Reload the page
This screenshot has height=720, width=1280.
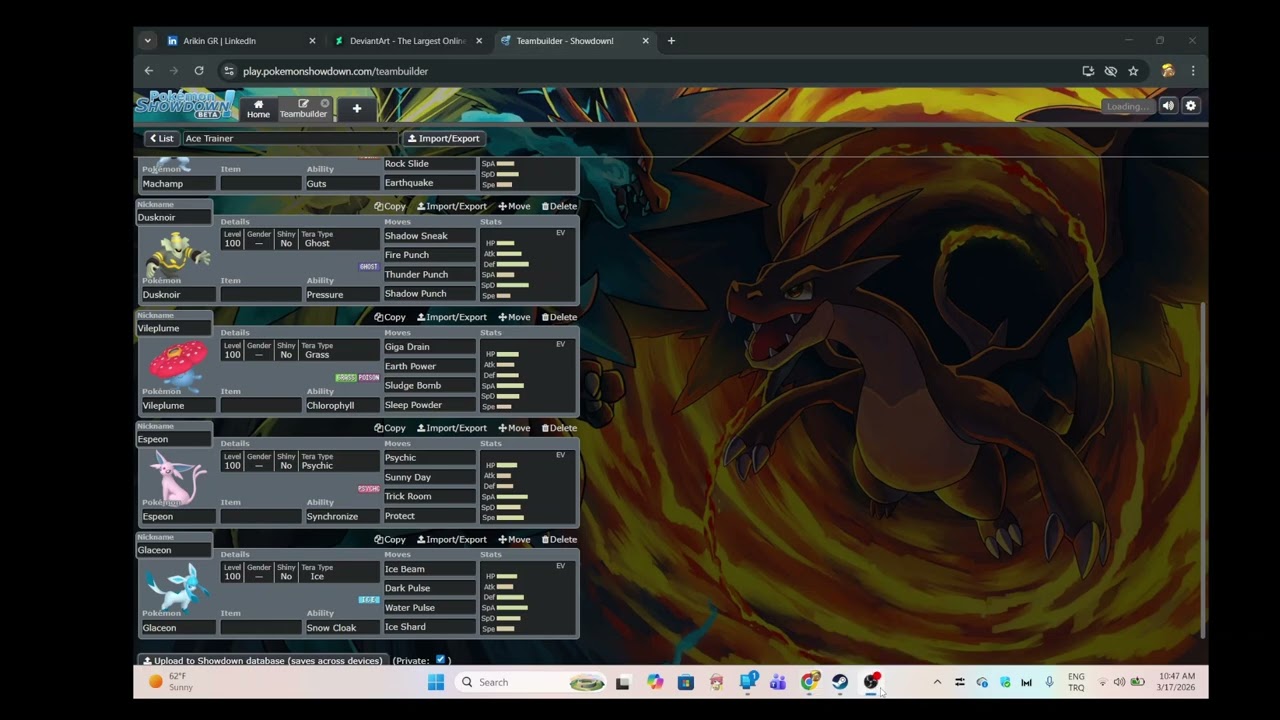[x=199, y=71]
